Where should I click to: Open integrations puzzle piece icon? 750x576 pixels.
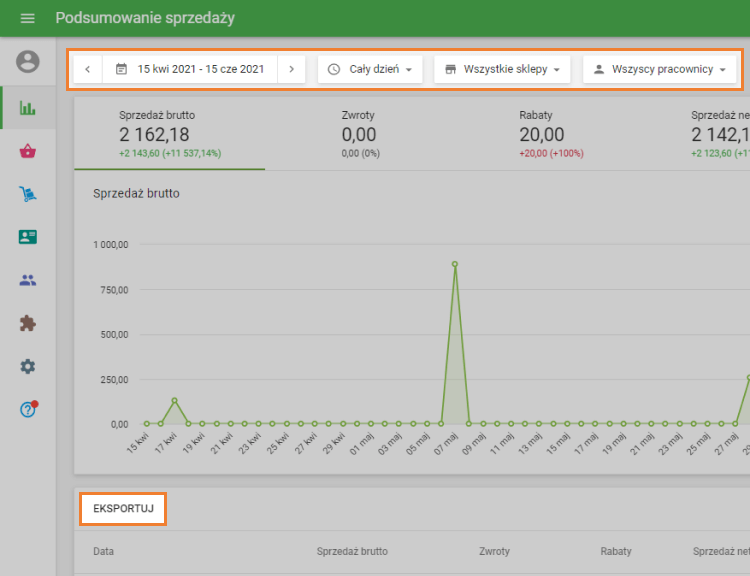point(28,323)
